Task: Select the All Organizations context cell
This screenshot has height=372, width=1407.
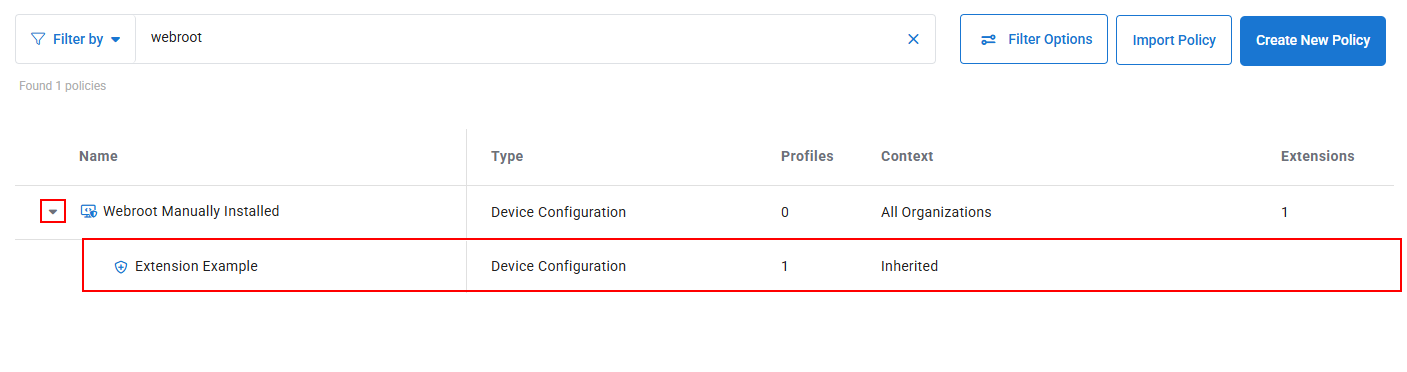Action: [x=936, y=212]
